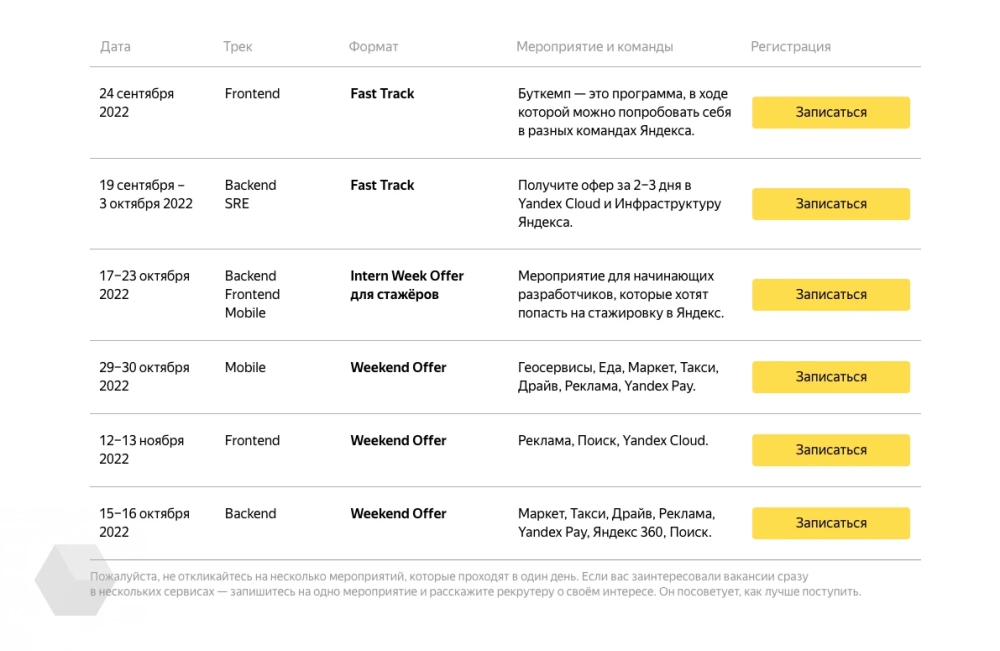The width and height of the screenshot is (1000, 651).
Task: Click Записаться for 12–13 ноября Frontend event
Action: 830,450
